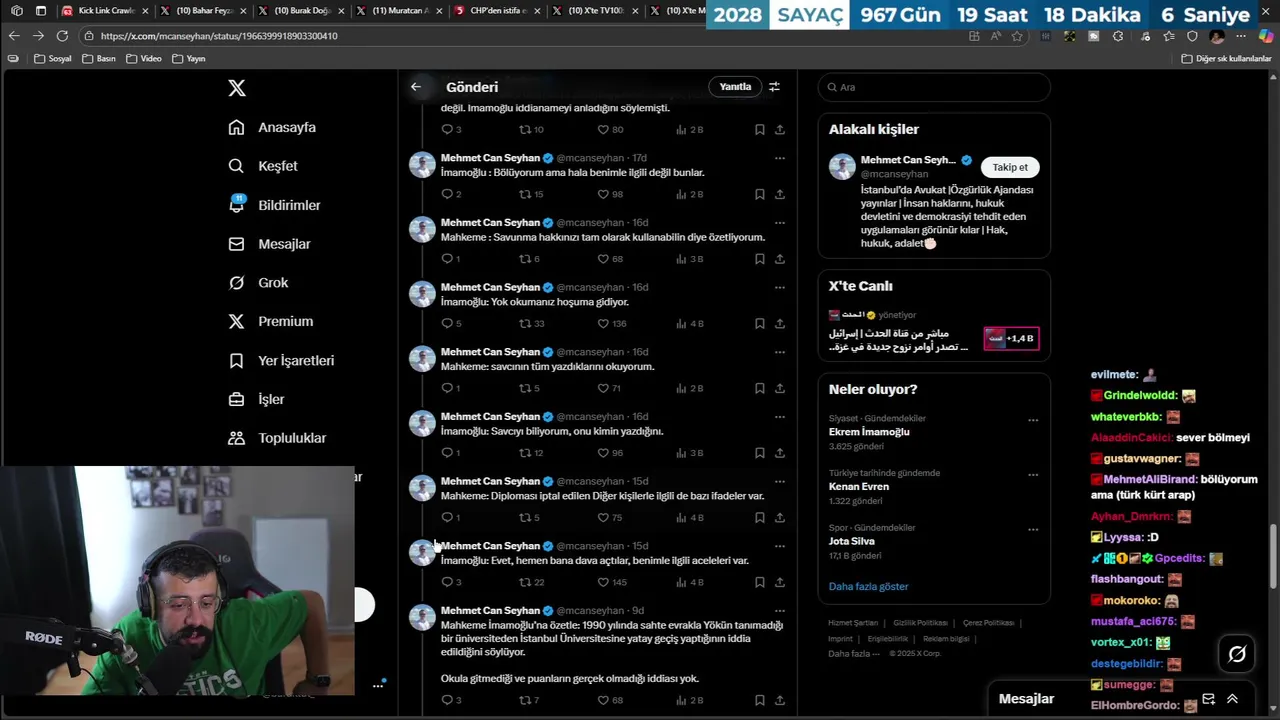1280x720 pixels.
Task: View analytics of 'Savcıyı biliyorum' post
Action: [x=690, y=453]
